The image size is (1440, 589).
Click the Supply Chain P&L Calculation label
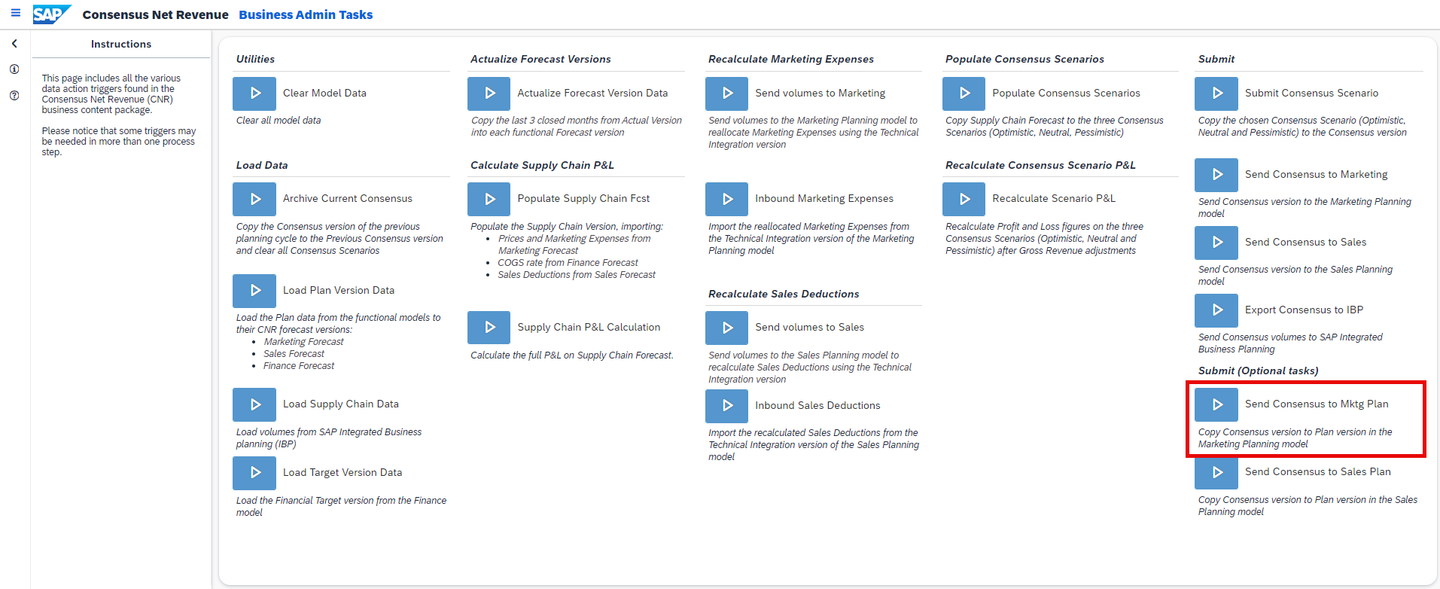589,327
